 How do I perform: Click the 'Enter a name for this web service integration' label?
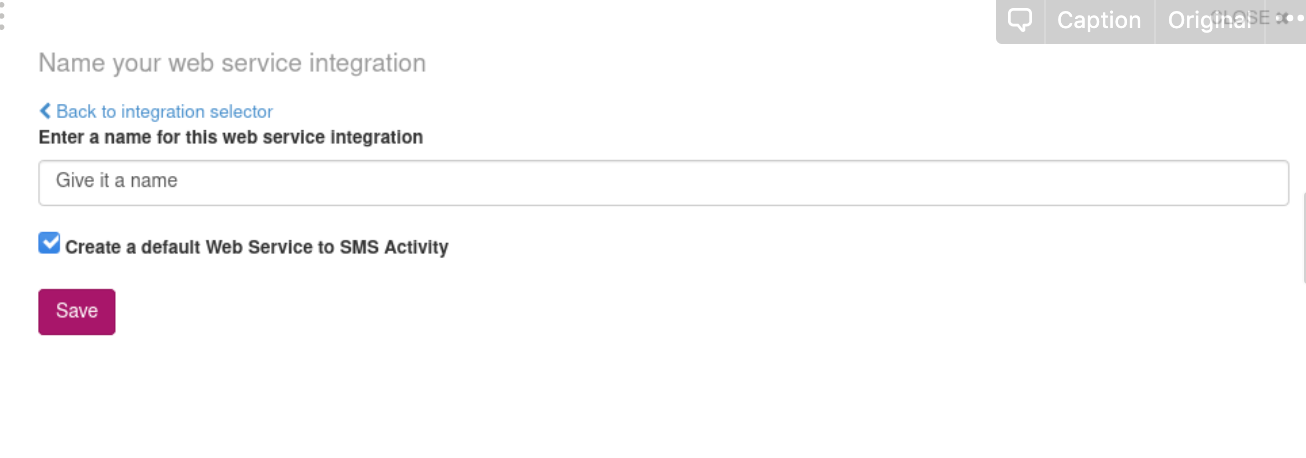(230, 137)
